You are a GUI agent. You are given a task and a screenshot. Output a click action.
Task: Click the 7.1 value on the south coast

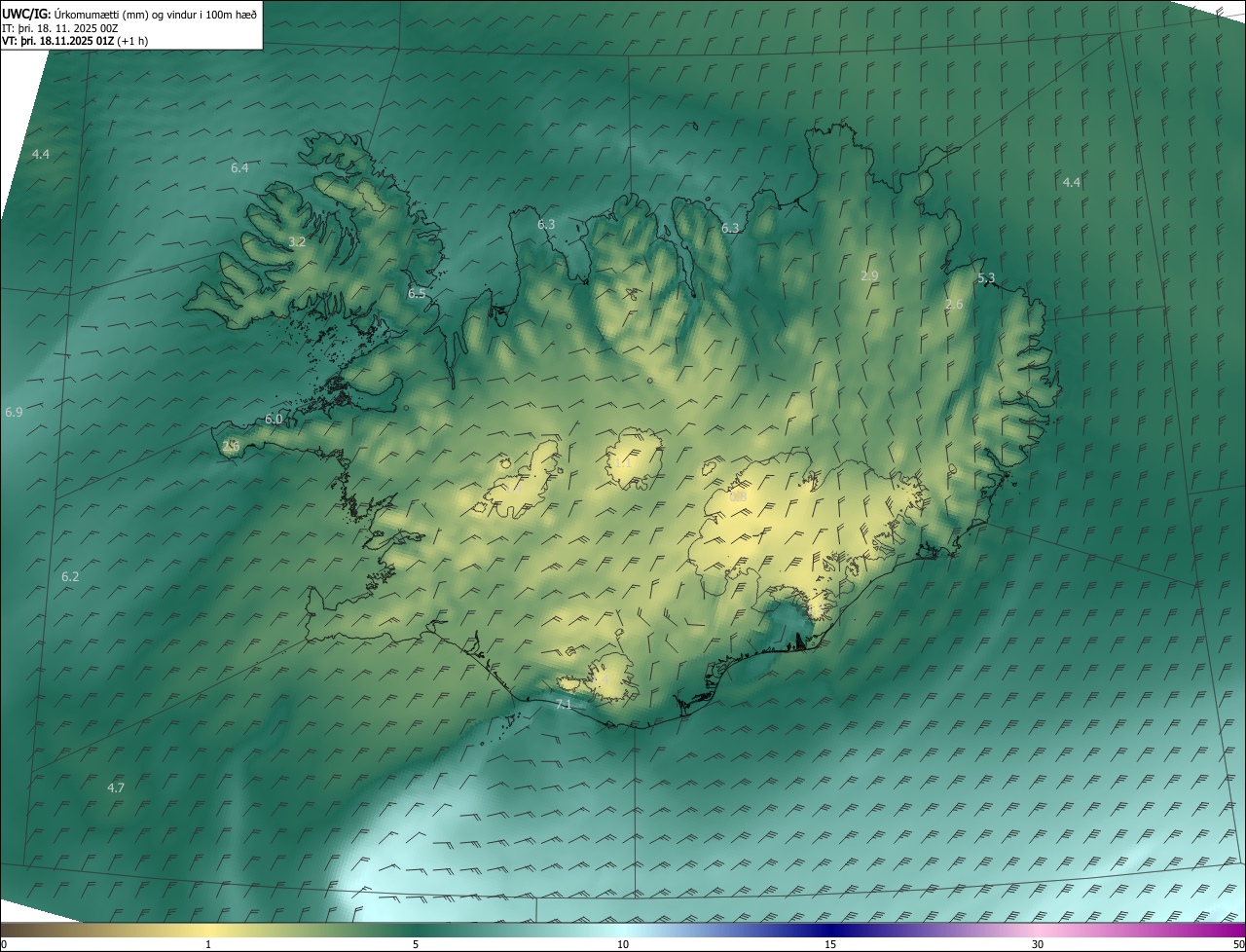tap(563, 704)
